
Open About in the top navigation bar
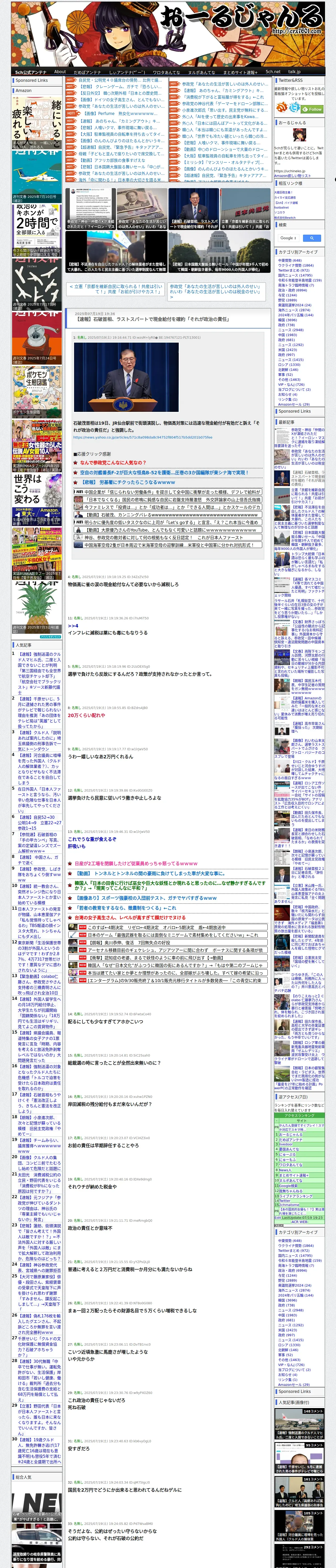tap(60, 72)
